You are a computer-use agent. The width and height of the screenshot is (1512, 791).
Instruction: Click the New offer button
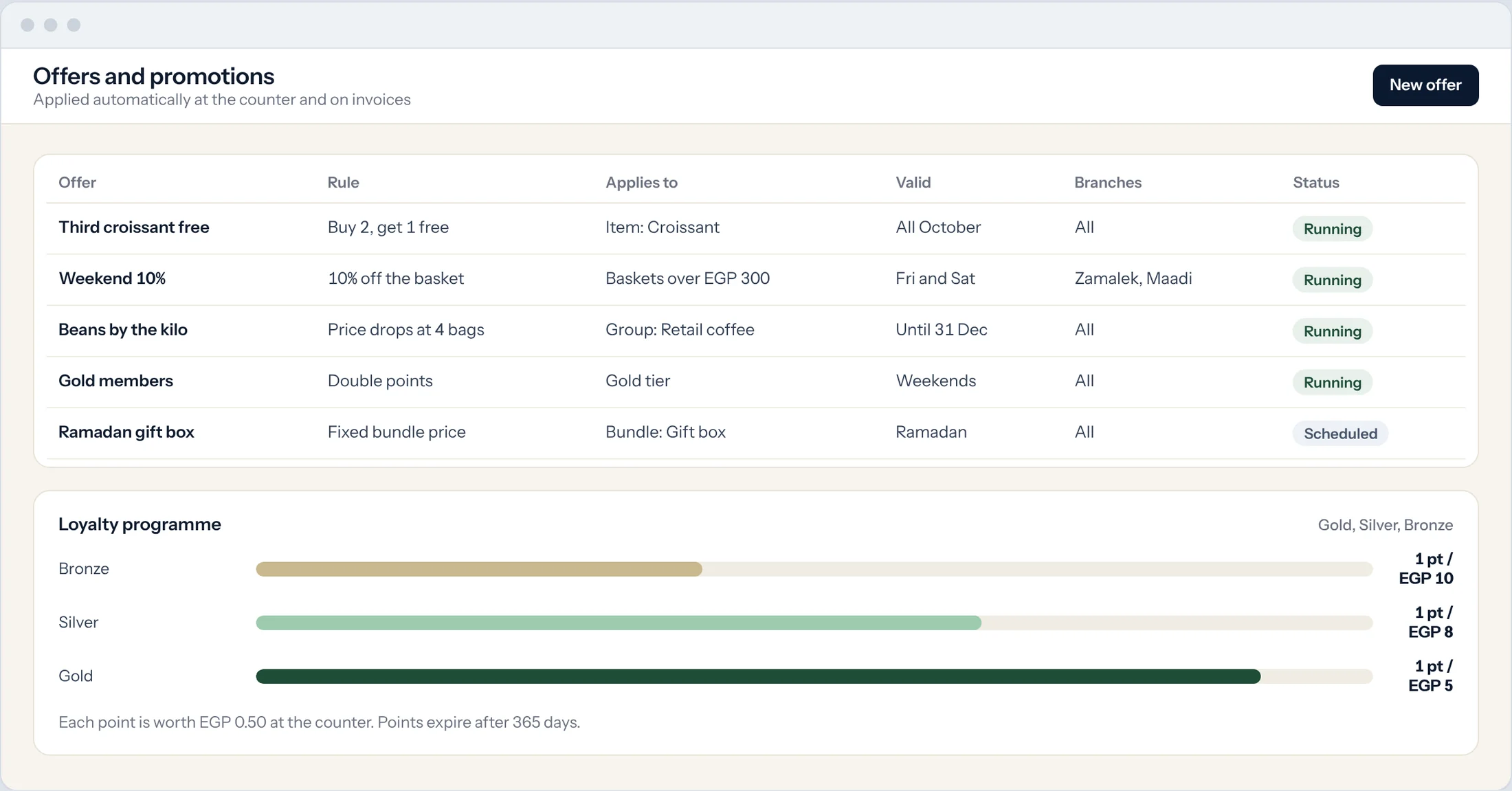point(1425,85)
